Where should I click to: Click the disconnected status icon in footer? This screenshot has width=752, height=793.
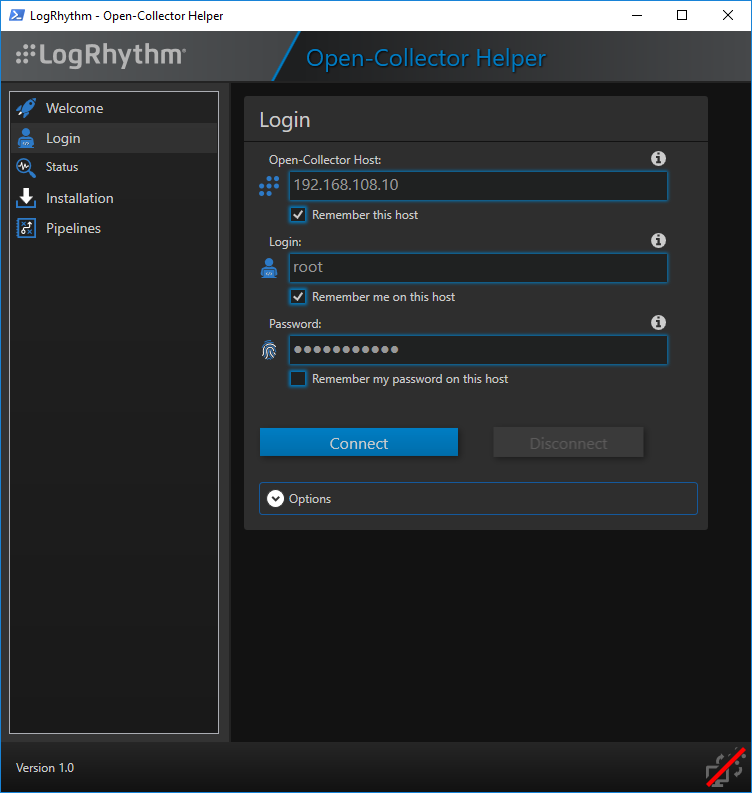[725, 768]
